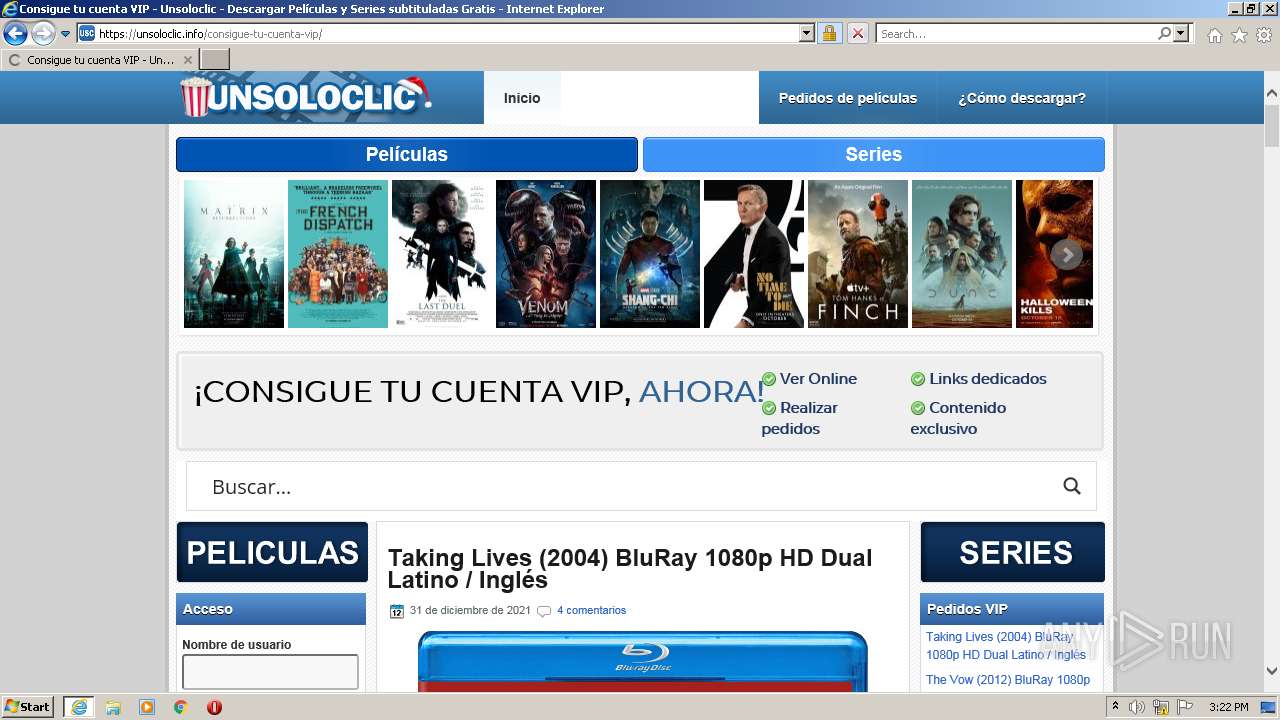Click the green check beside Realizar pedidos
Viewport: 1280px width, 720px height.
(769, 408)
